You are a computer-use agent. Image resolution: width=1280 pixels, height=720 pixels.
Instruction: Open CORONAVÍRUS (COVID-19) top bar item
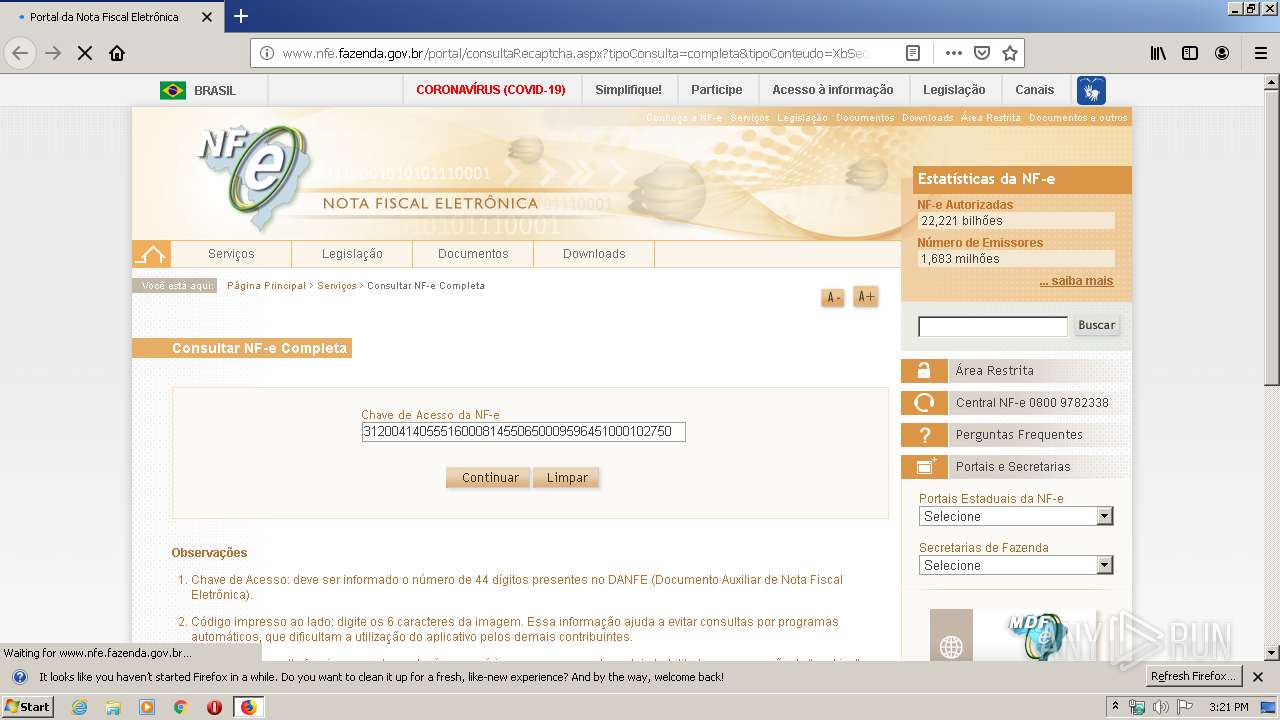tap(491, 90)
